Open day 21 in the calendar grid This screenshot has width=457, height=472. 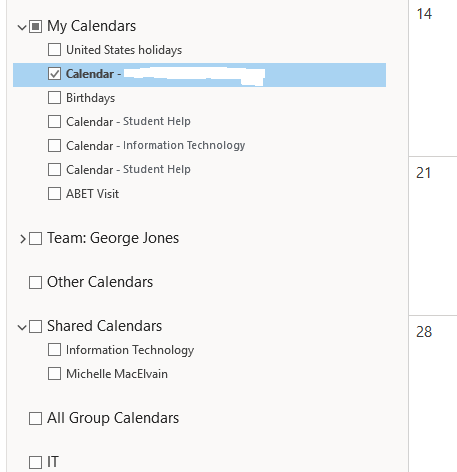coord(433,236)
